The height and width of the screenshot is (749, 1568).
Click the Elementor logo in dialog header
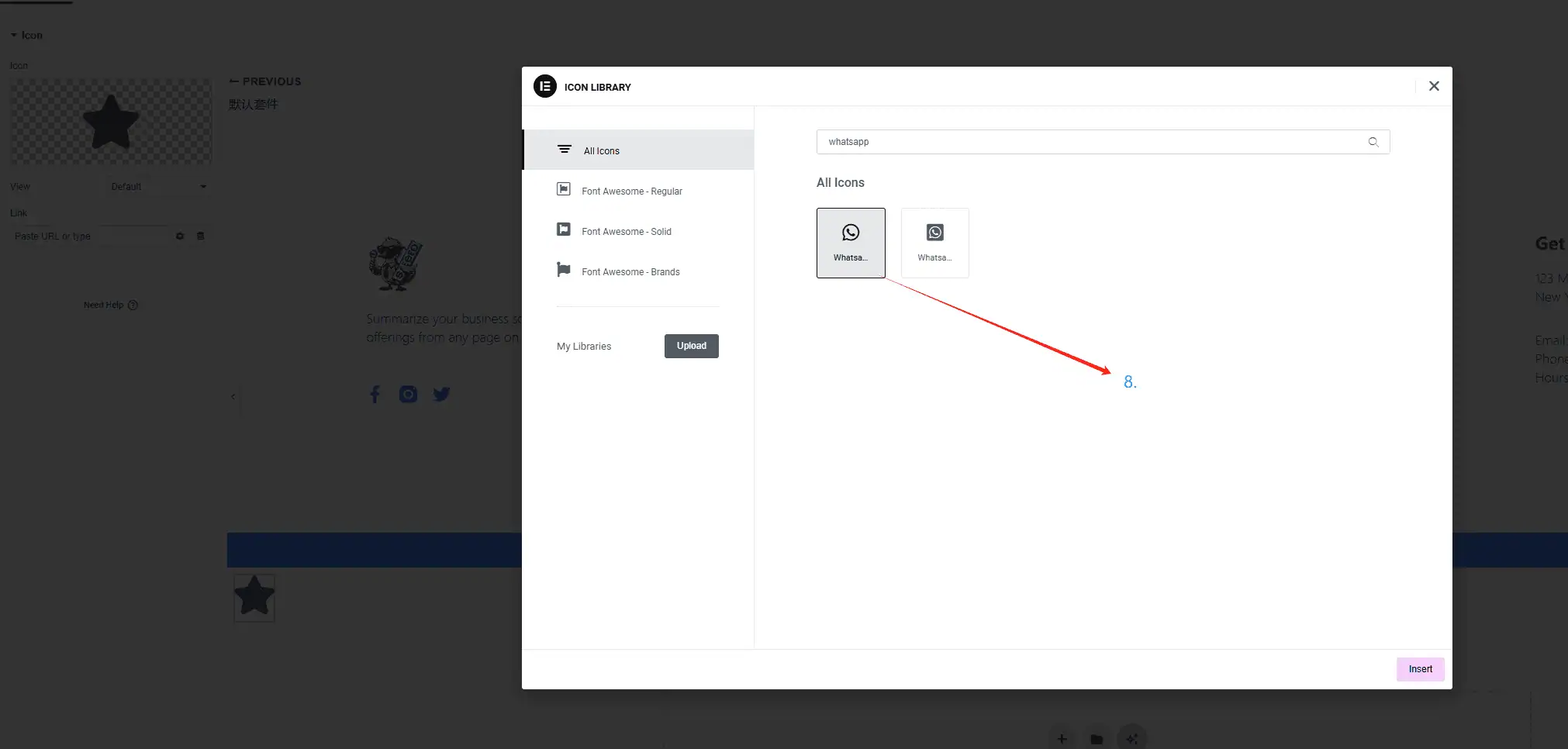click(545, 86)
